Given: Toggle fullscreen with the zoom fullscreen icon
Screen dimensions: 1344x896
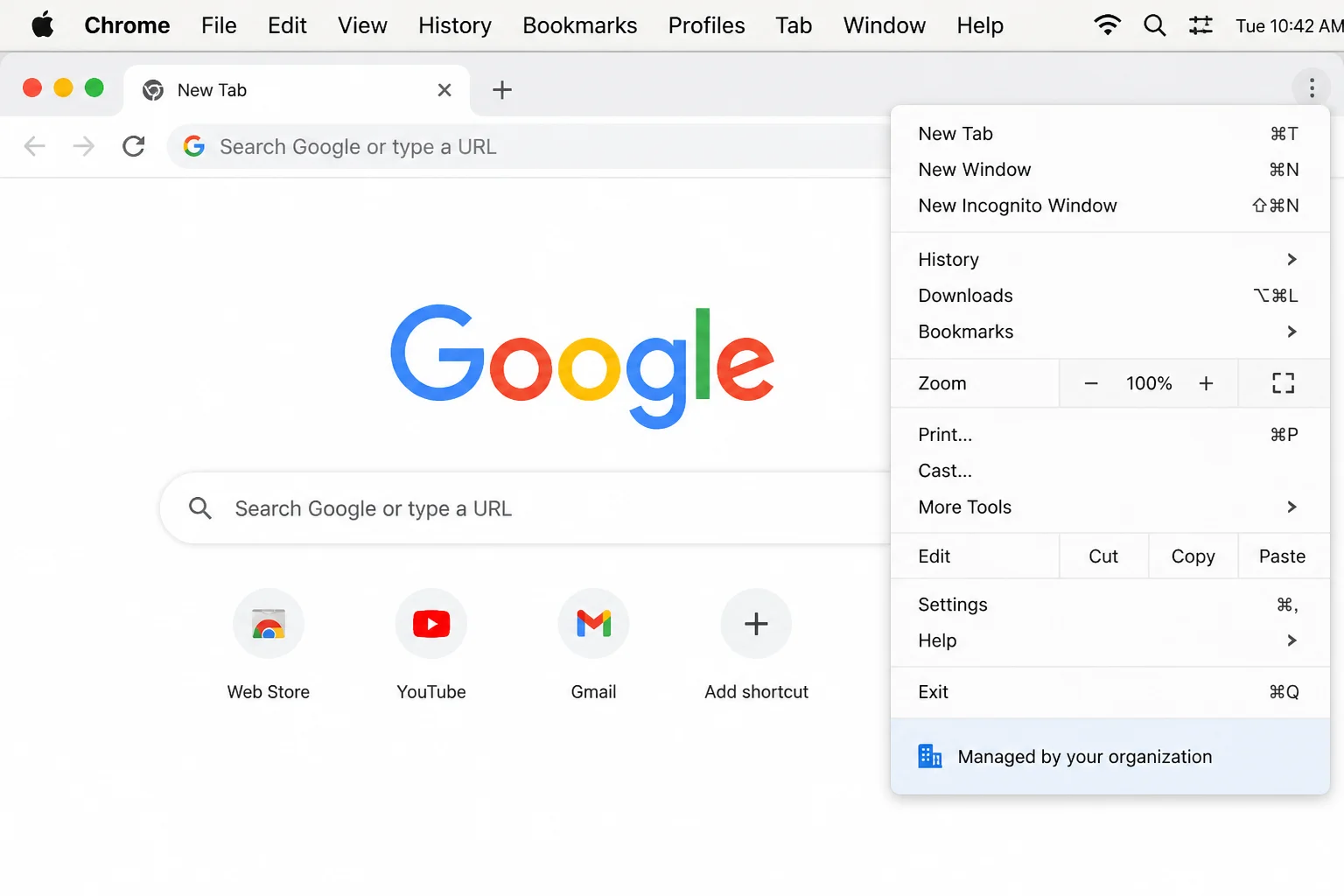Looking at the screenshot, I should coord(1284,383).
